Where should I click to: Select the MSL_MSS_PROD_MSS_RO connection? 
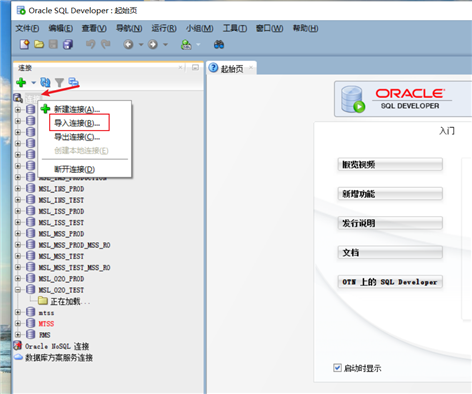74,245
